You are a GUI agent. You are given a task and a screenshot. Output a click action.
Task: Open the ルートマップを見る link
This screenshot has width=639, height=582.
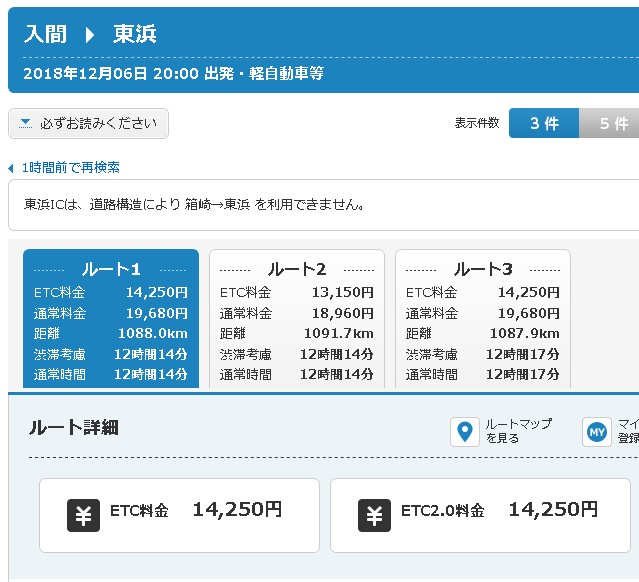coord(517,431)
